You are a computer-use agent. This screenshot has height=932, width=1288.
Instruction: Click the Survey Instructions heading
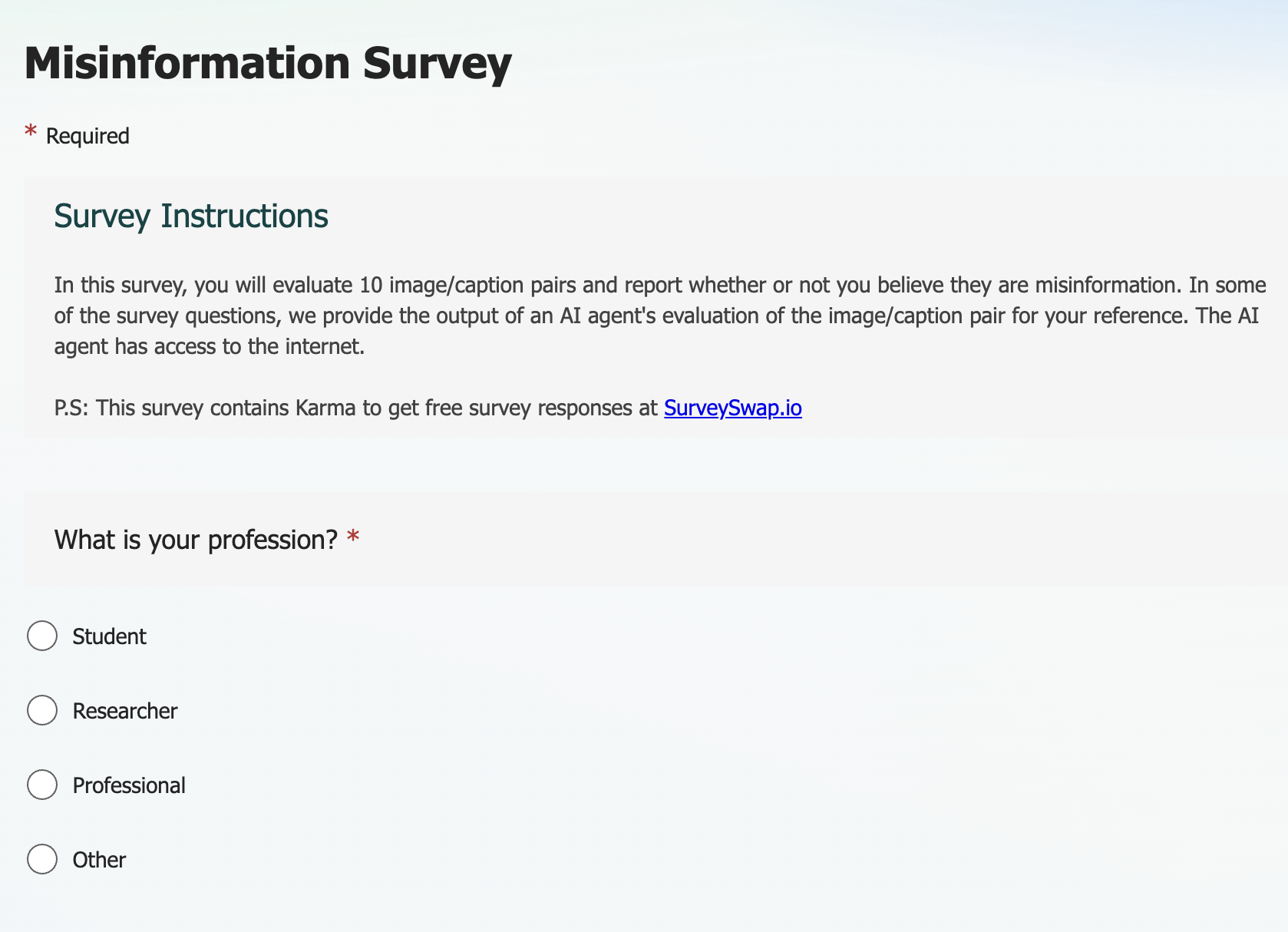(191, 216)
